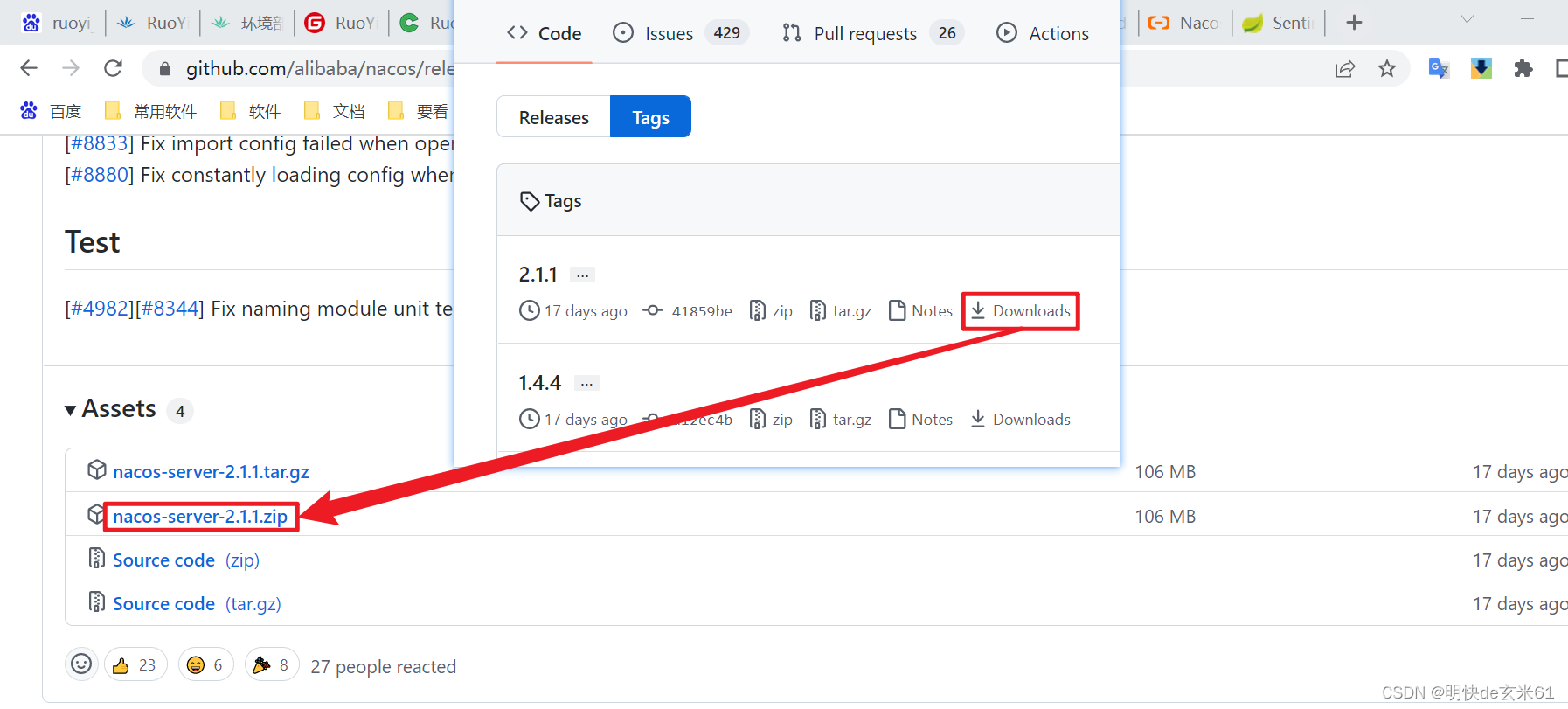
Task: Open the blue download extension icon
Action: coord(1481,68)
